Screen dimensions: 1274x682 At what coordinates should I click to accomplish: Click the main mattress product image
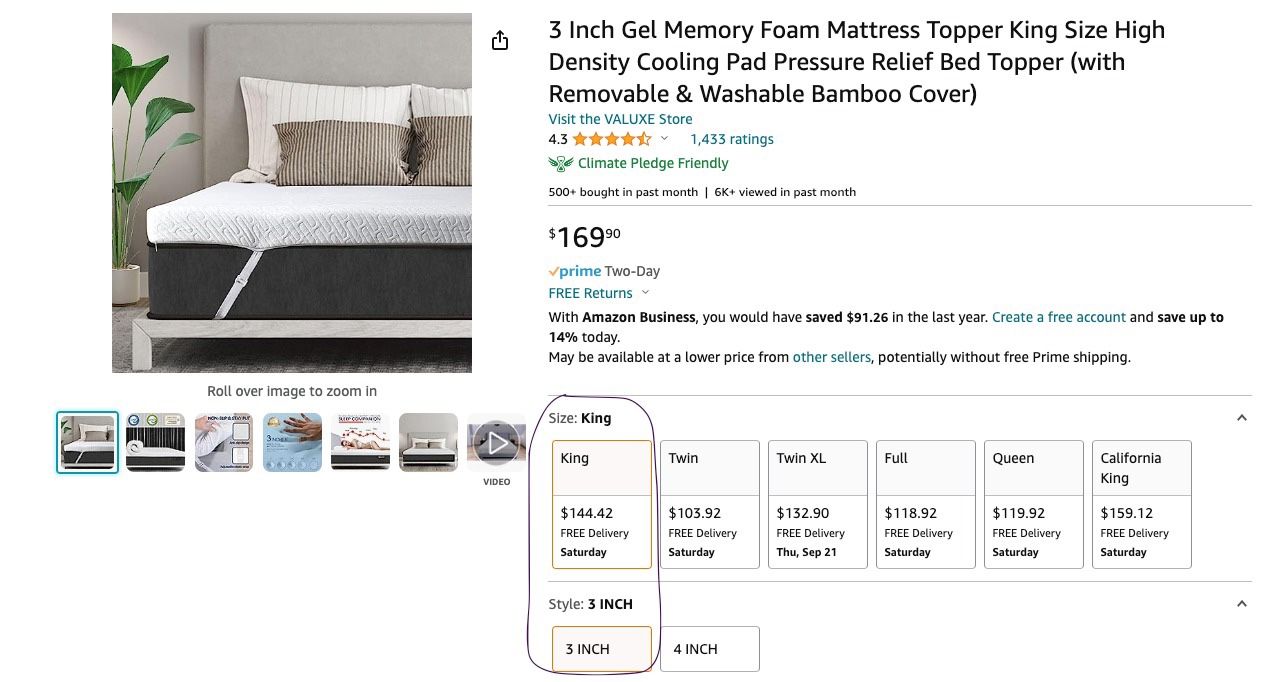pos(291,192)
